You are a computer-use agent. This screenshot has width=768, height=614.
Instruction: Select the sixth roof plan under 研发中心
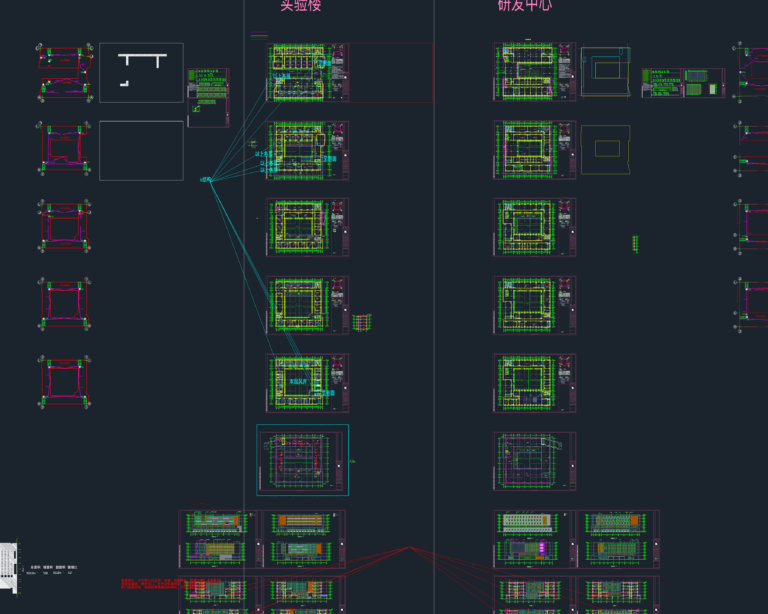point(534,461)
